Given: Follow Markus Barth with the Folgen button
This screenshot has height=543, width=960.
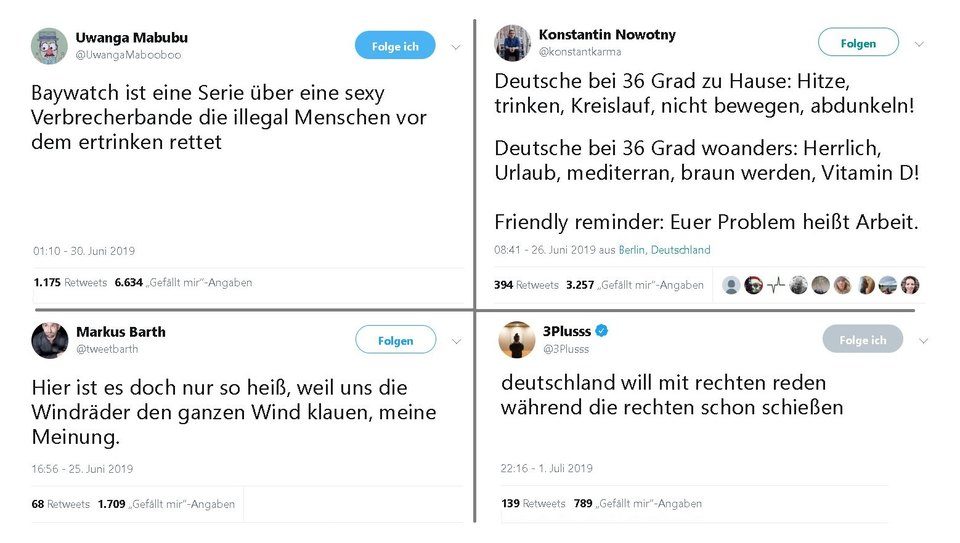Looking at the screenshot, I should [396, 340].
